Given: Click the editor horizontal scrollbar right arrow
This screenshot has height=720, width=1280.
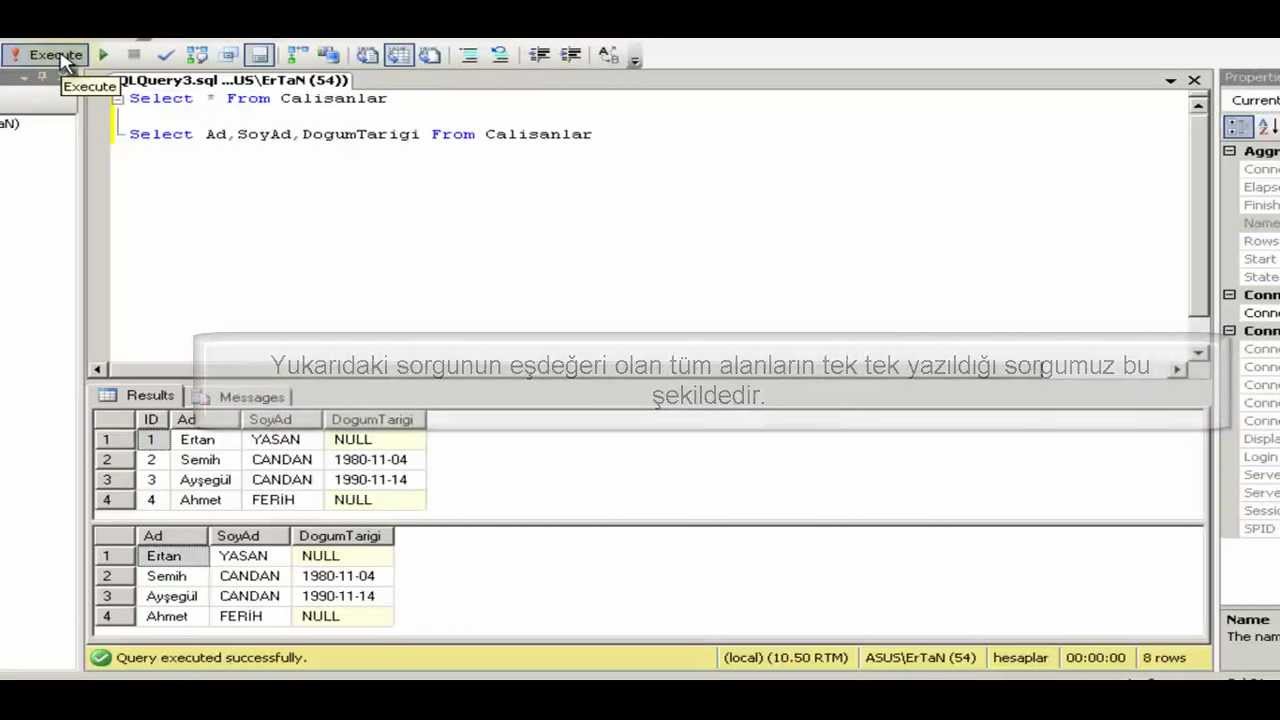Looking at the screenshot, I should tap(1176, 370).
